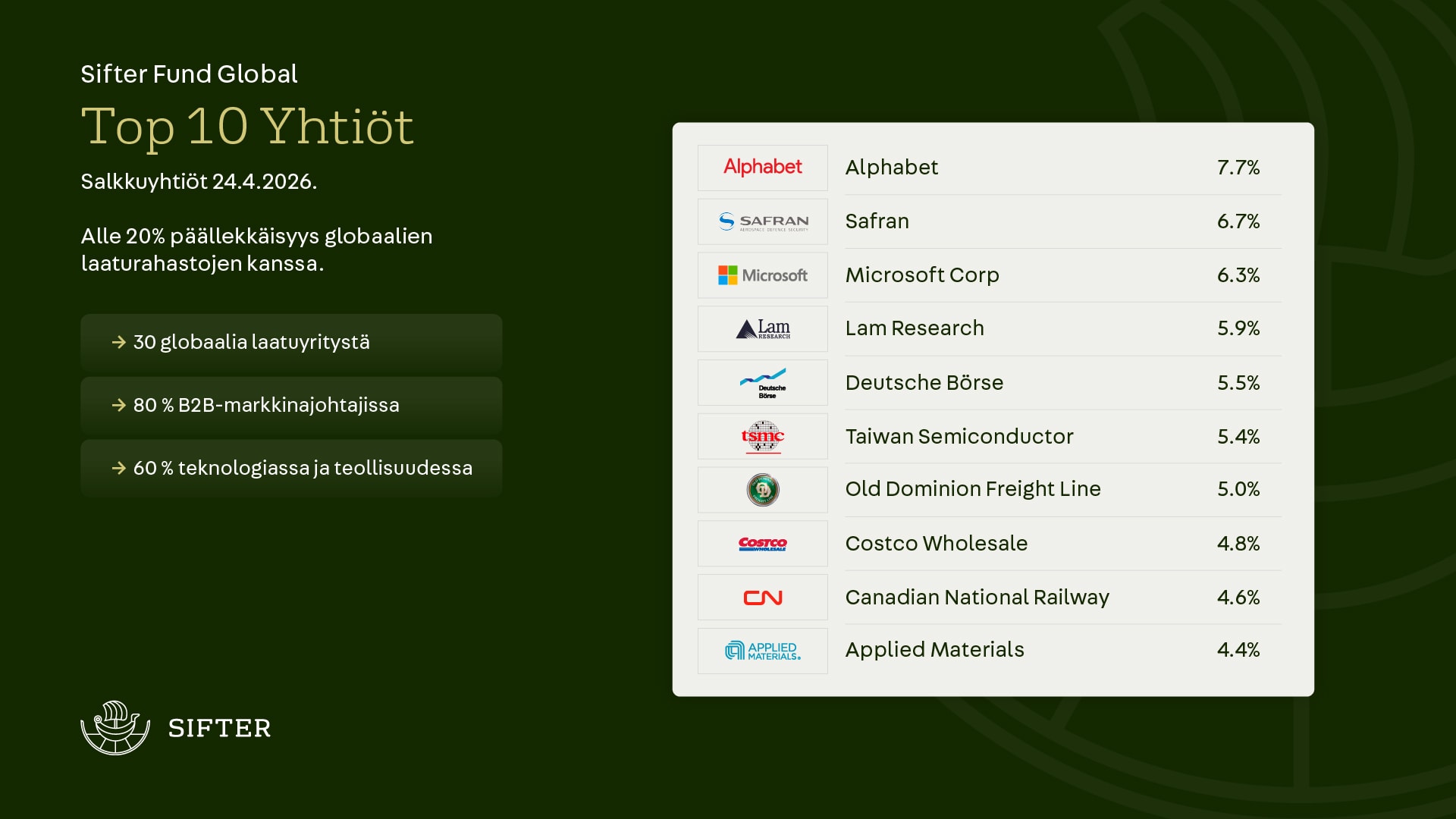1456x819 pixels.
Task: Click the Old Dominion round emblem
Action: click(762, 490)
